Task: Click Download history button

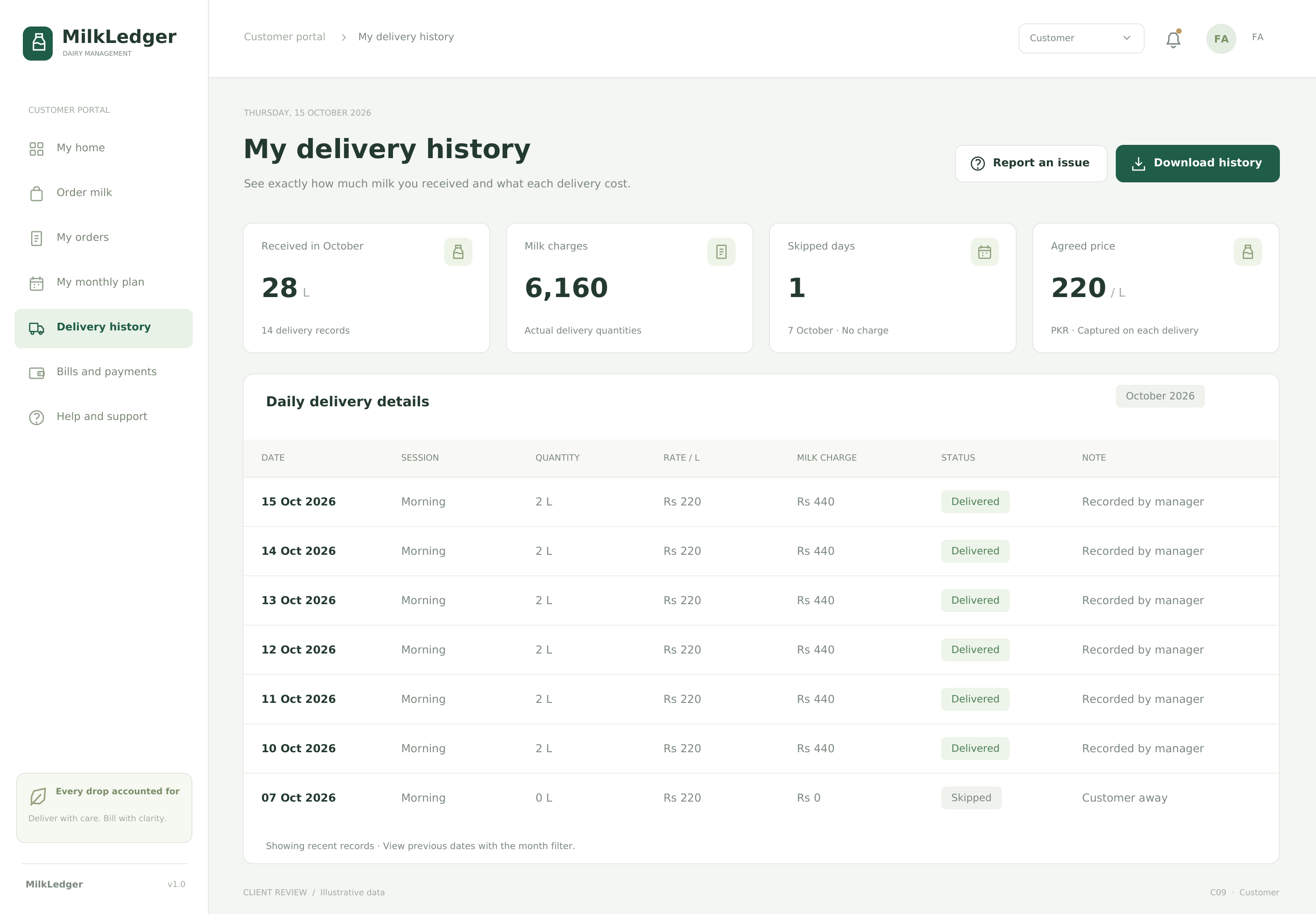Action: click(x=1197, y=163)
